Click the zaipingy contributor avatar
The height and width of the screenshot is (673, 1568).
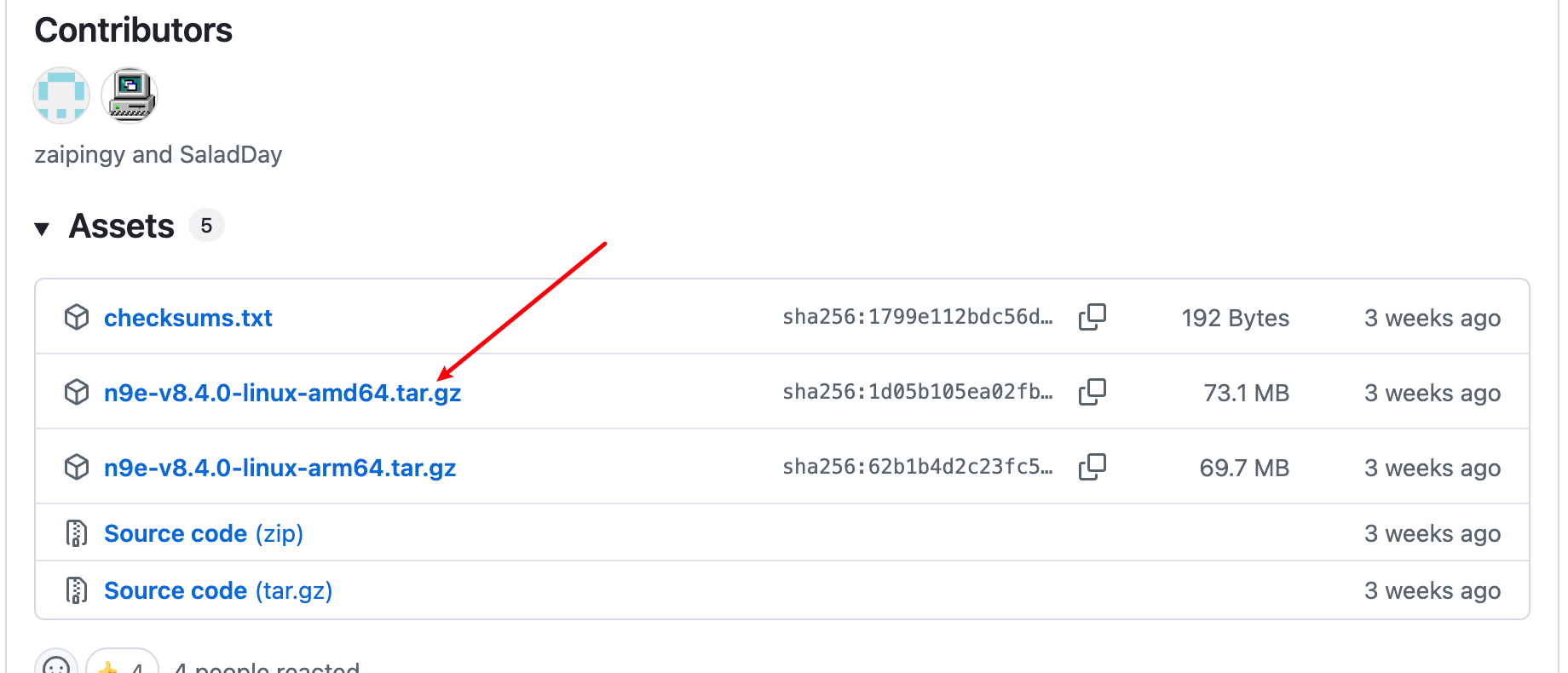[x=61, y=95]
